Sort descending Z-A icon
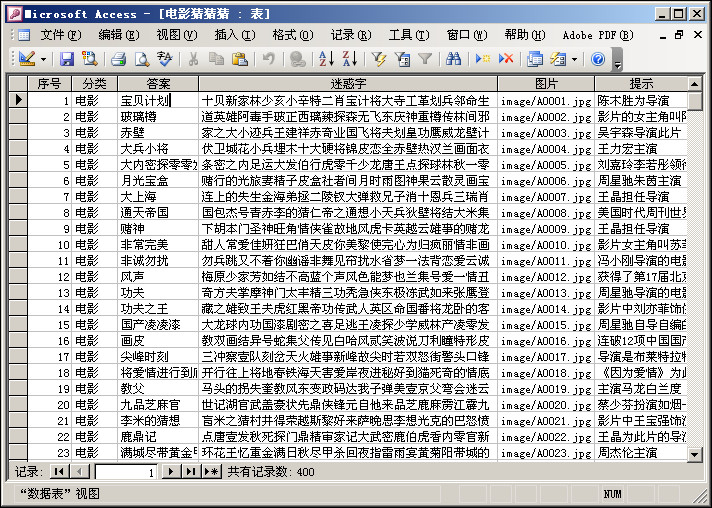Viewport: 712px width, 508px height. [350, 59]
